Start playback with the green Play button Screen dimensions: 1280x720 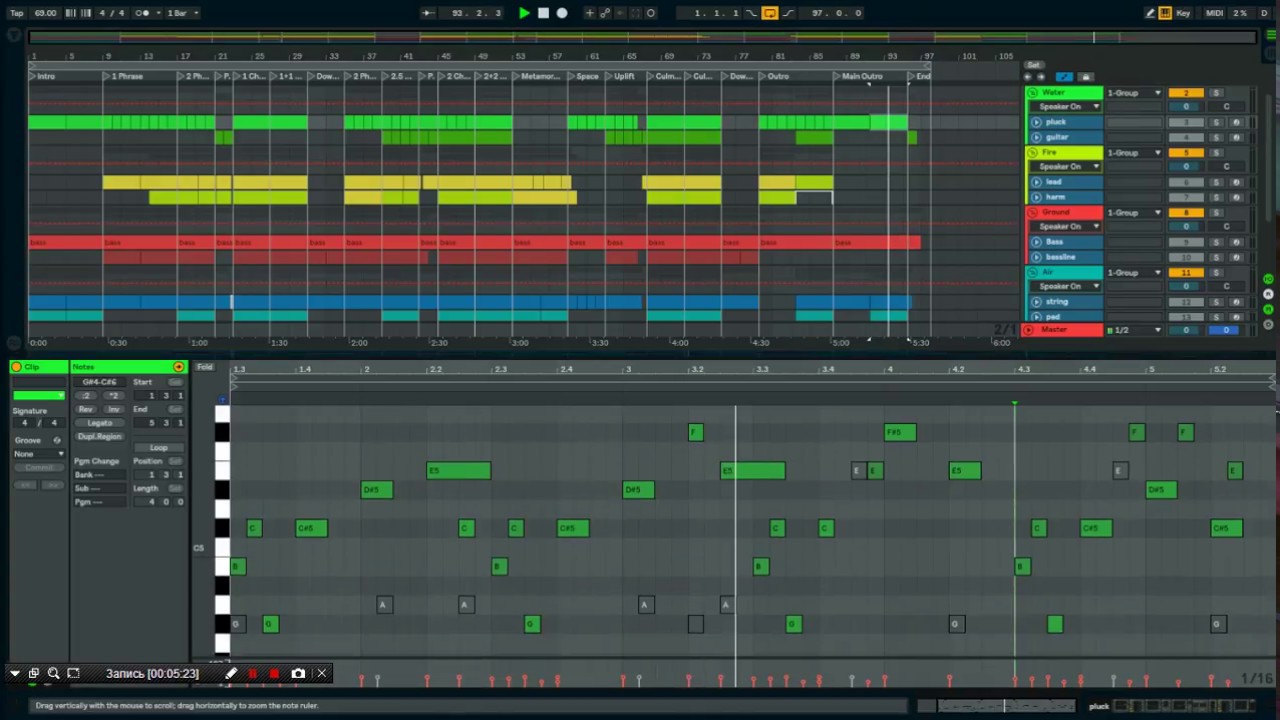(x=524, y=13)
